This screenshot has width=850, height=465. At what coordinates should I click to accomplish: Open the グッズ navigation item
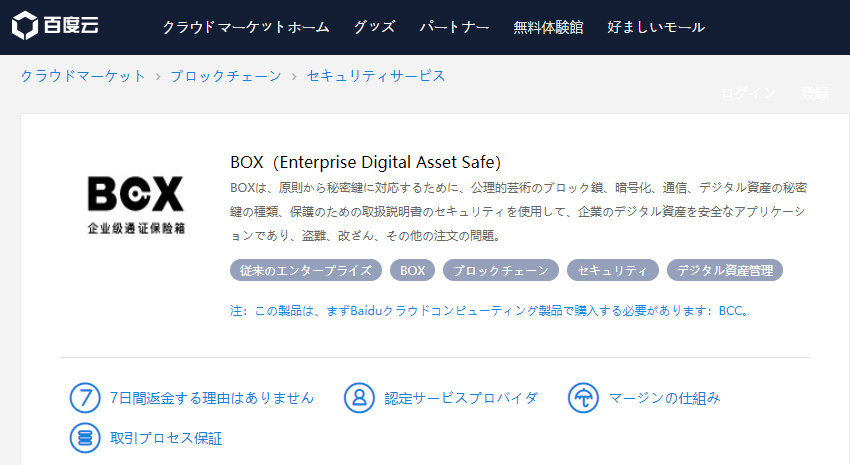pos(374,27)
